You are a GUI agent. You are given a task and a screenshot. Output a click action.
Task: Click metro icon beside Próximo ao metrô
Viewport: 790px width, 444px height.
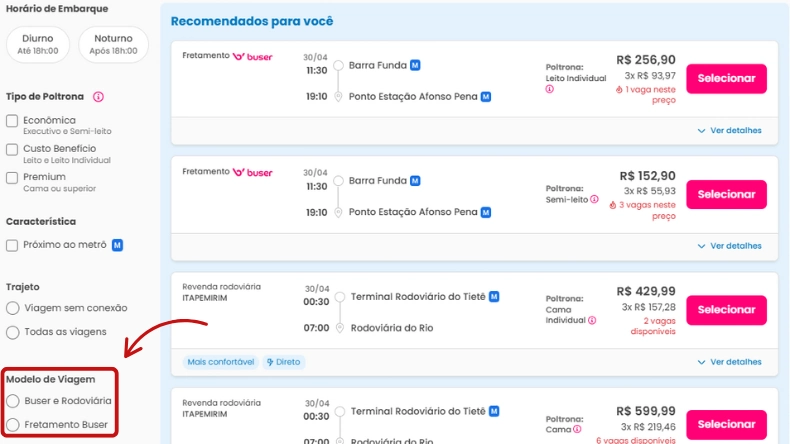(117, 245)
